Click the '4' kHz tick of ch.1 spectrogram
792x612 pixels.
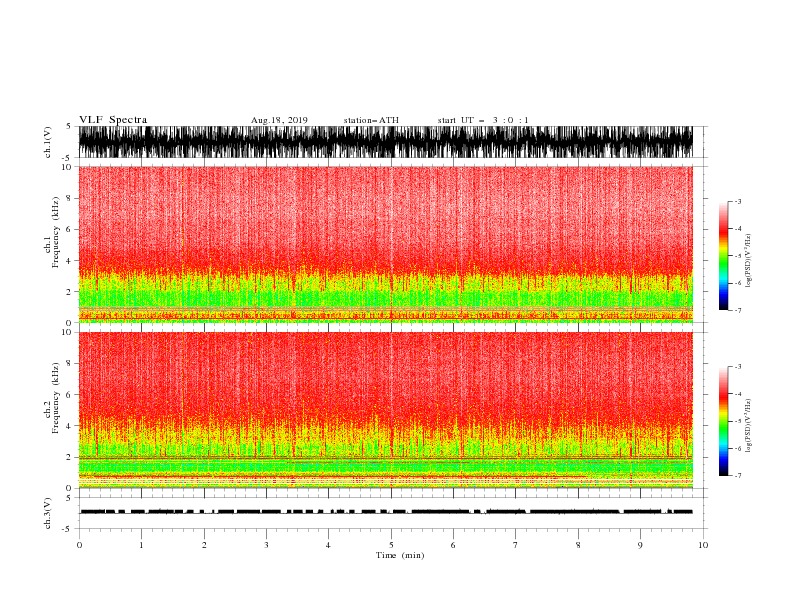[69, 261]
